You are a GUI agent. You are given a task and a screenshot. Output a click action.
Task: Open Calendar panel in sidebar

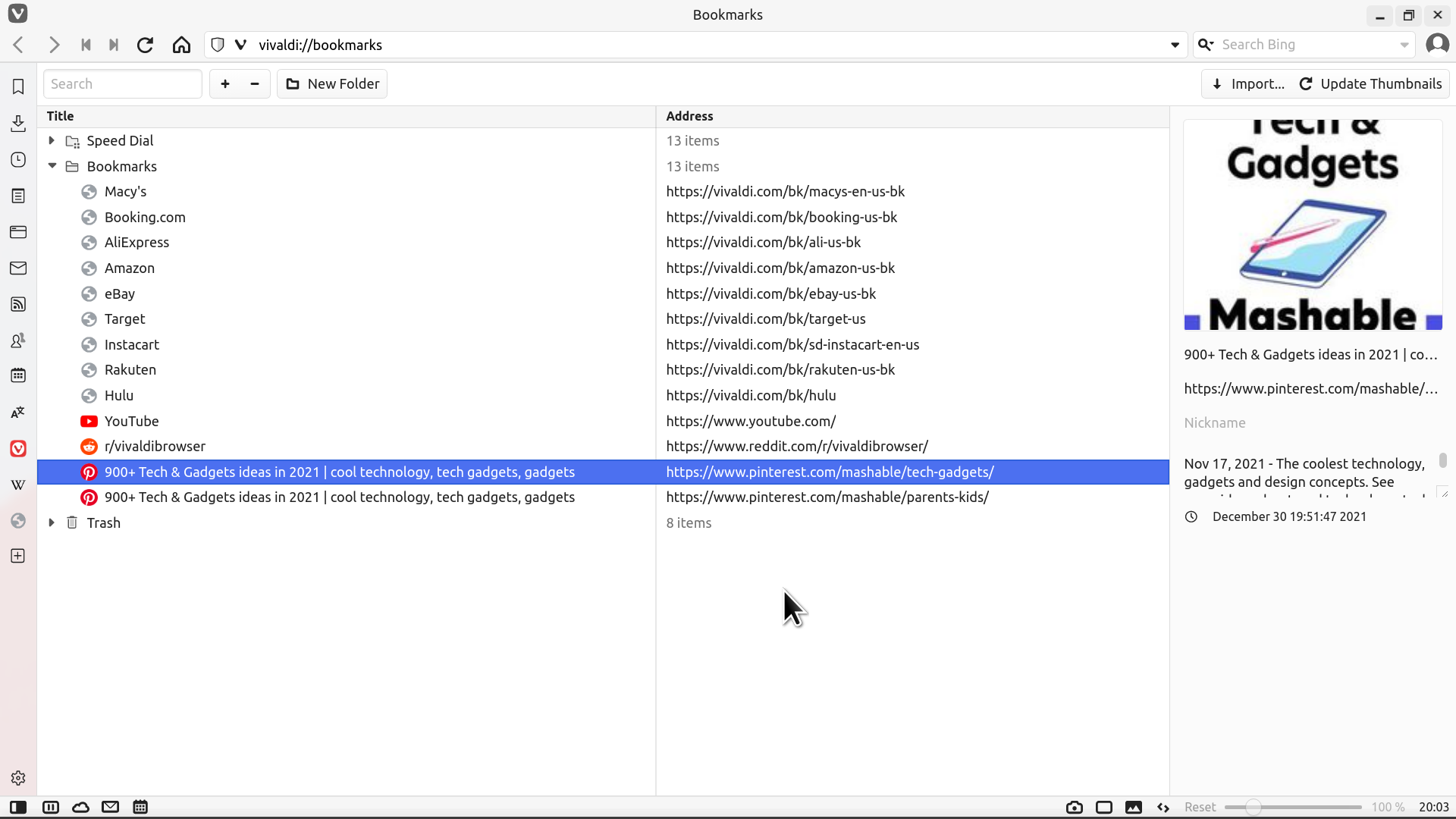pyautogui.click(x=18, y=375)
